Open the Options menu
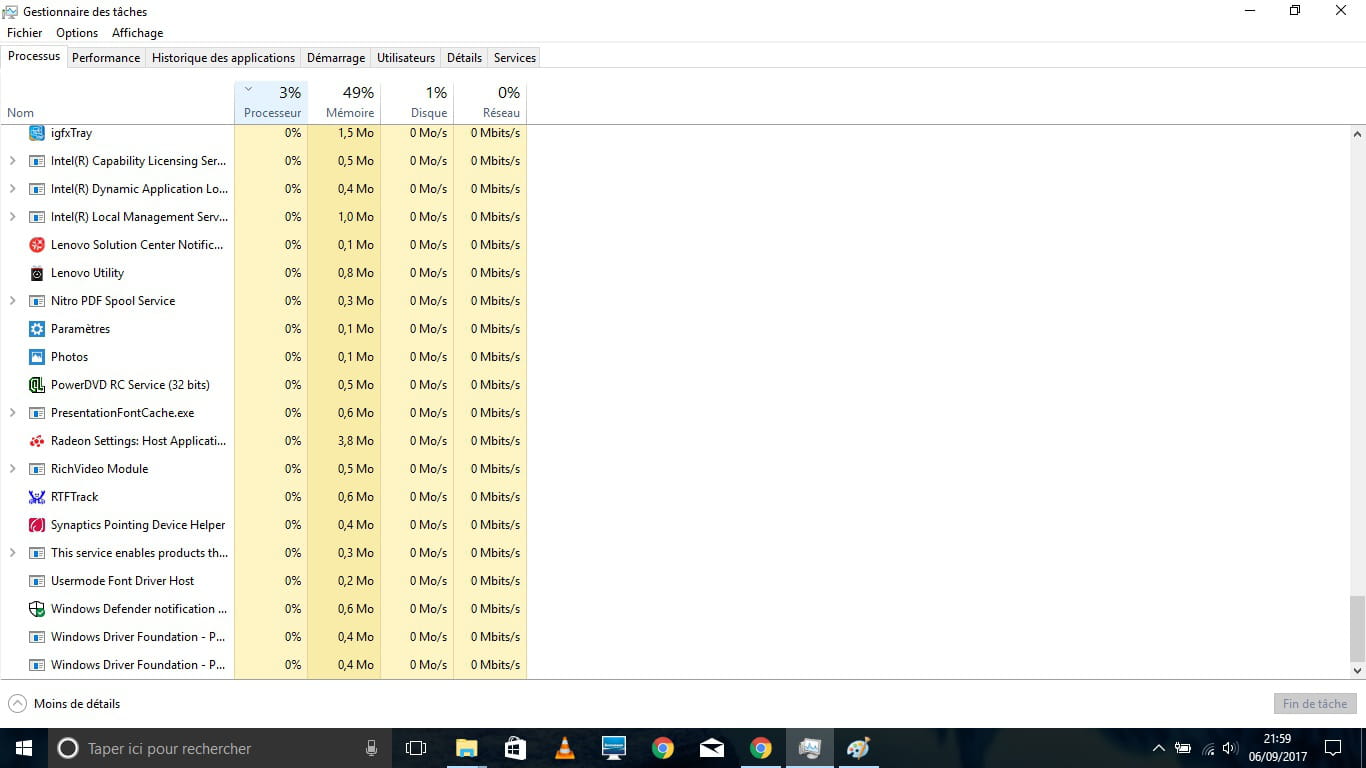The height and width of the screenshot is (768, 1366). [x=77, y=33]
